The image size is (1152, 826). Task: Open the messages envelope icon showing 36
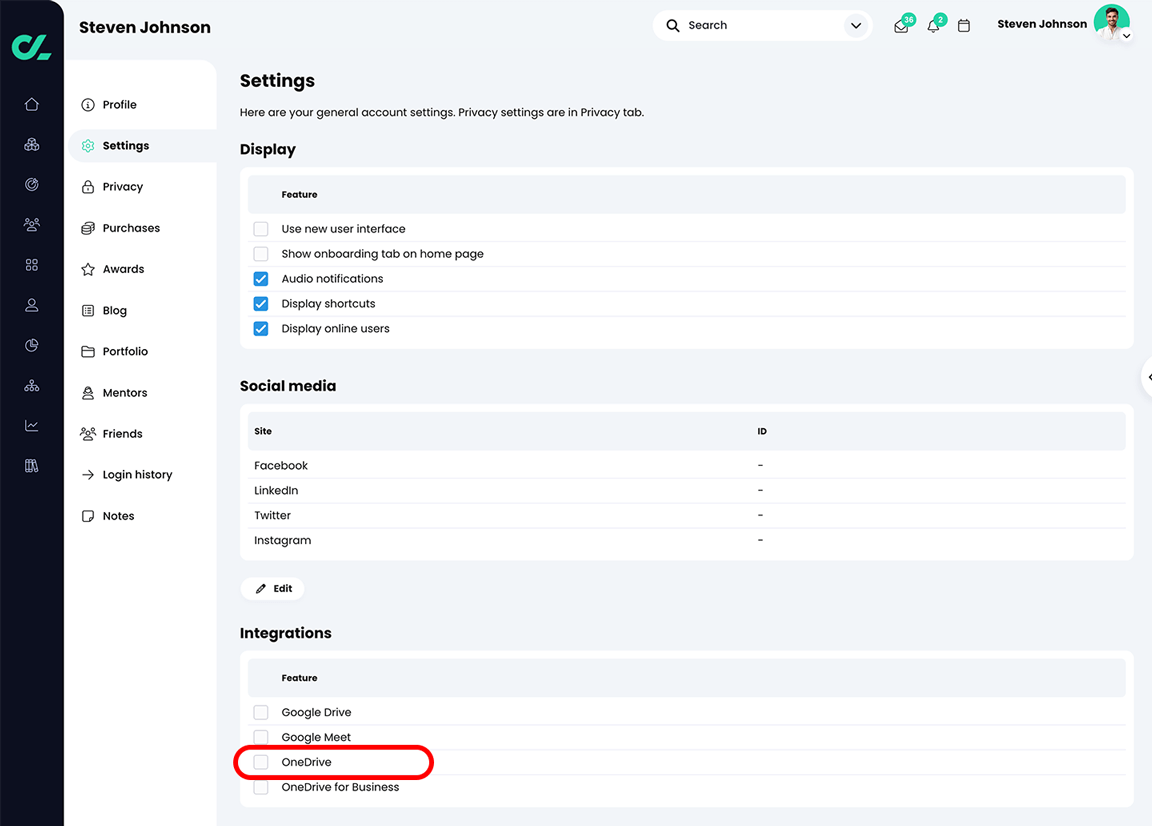[901, 25]
